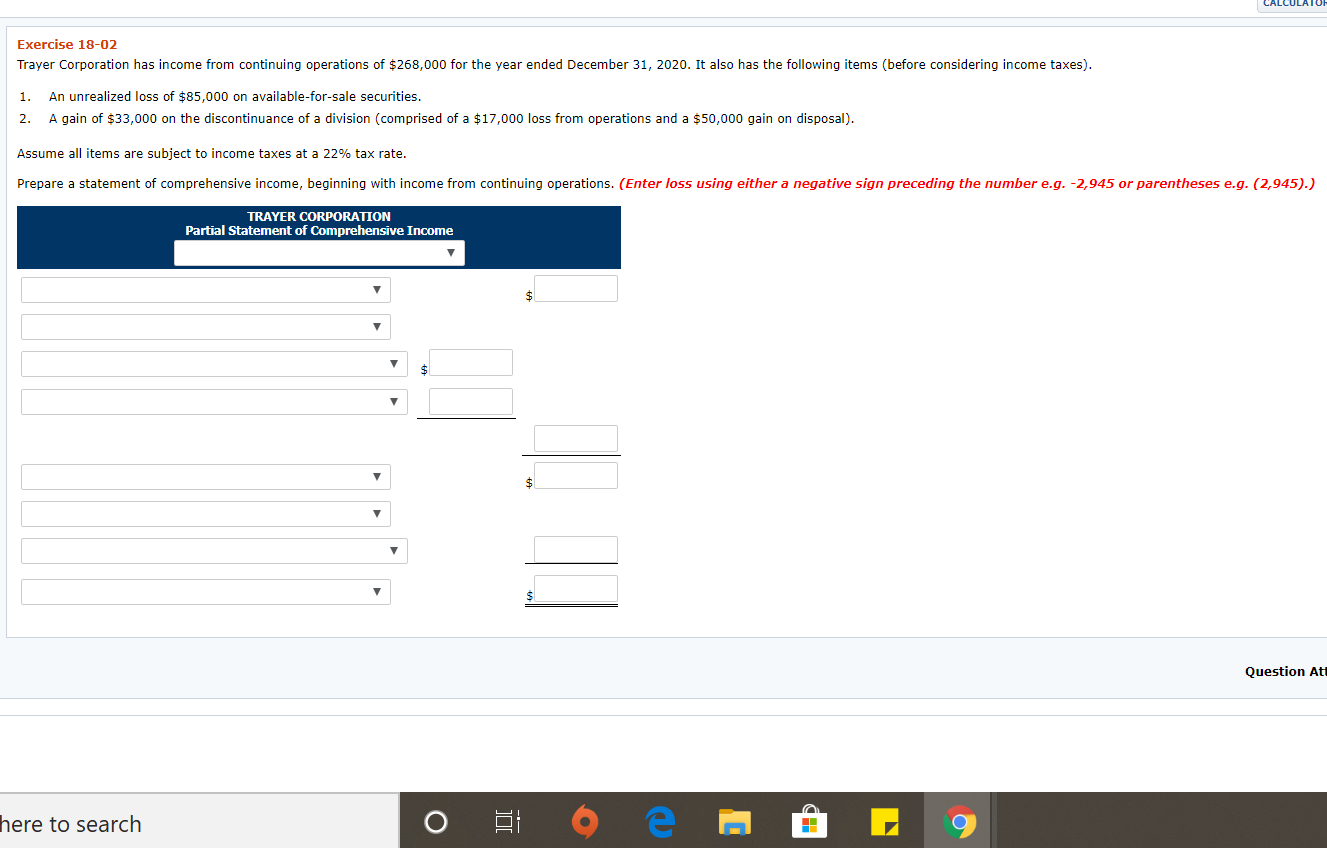Click the Question Attempts text
The image size is (1327, 848).
point(1284,671)
